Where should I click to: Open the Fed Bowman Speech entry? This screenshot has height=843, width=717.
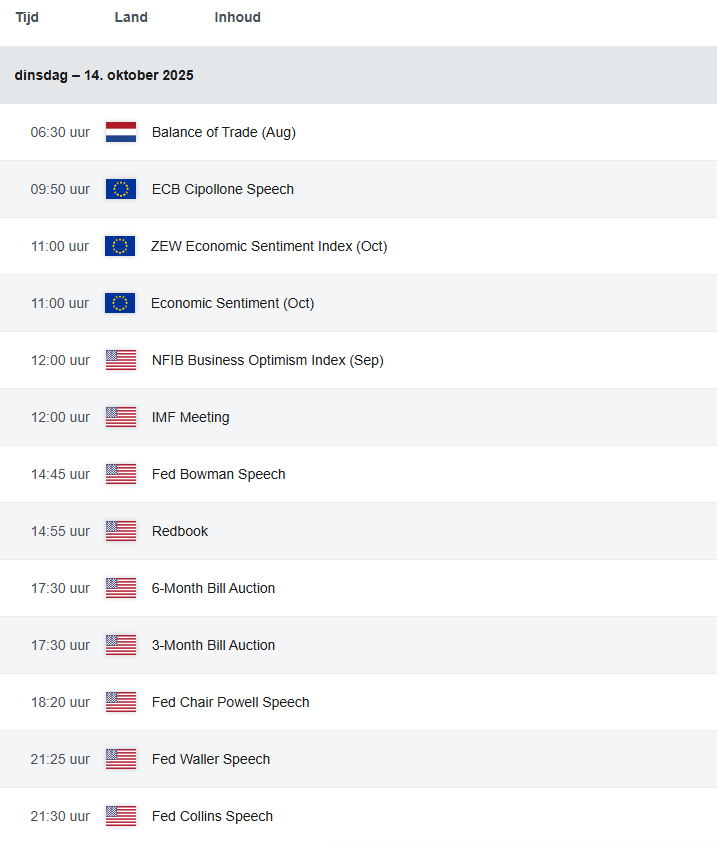pos(218,474)
